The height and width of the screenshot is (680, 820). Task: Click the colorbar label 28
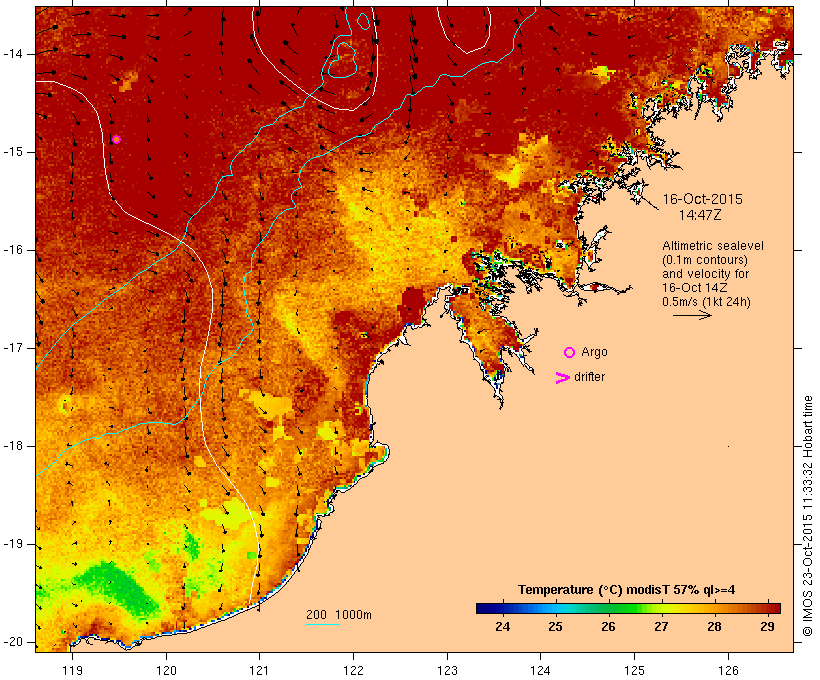[714, 627]
